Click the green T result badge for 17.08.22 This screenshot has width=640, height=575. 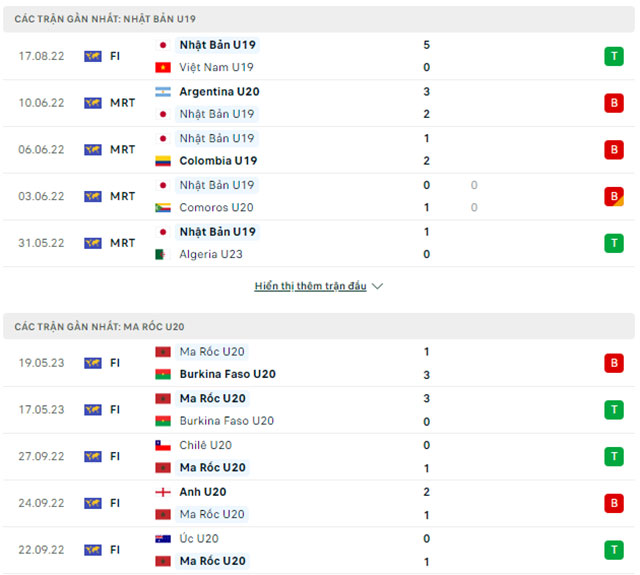coord(613,56)
